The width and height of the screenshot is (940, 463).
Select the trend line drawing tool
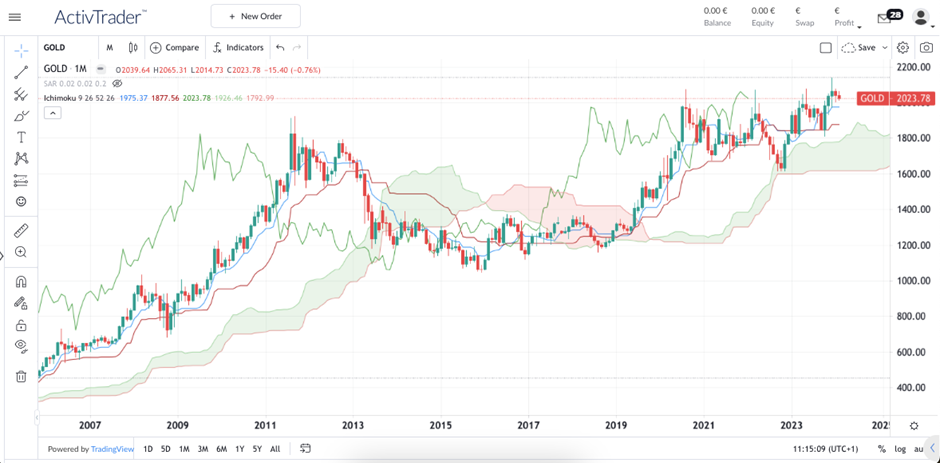coord(20,73)
